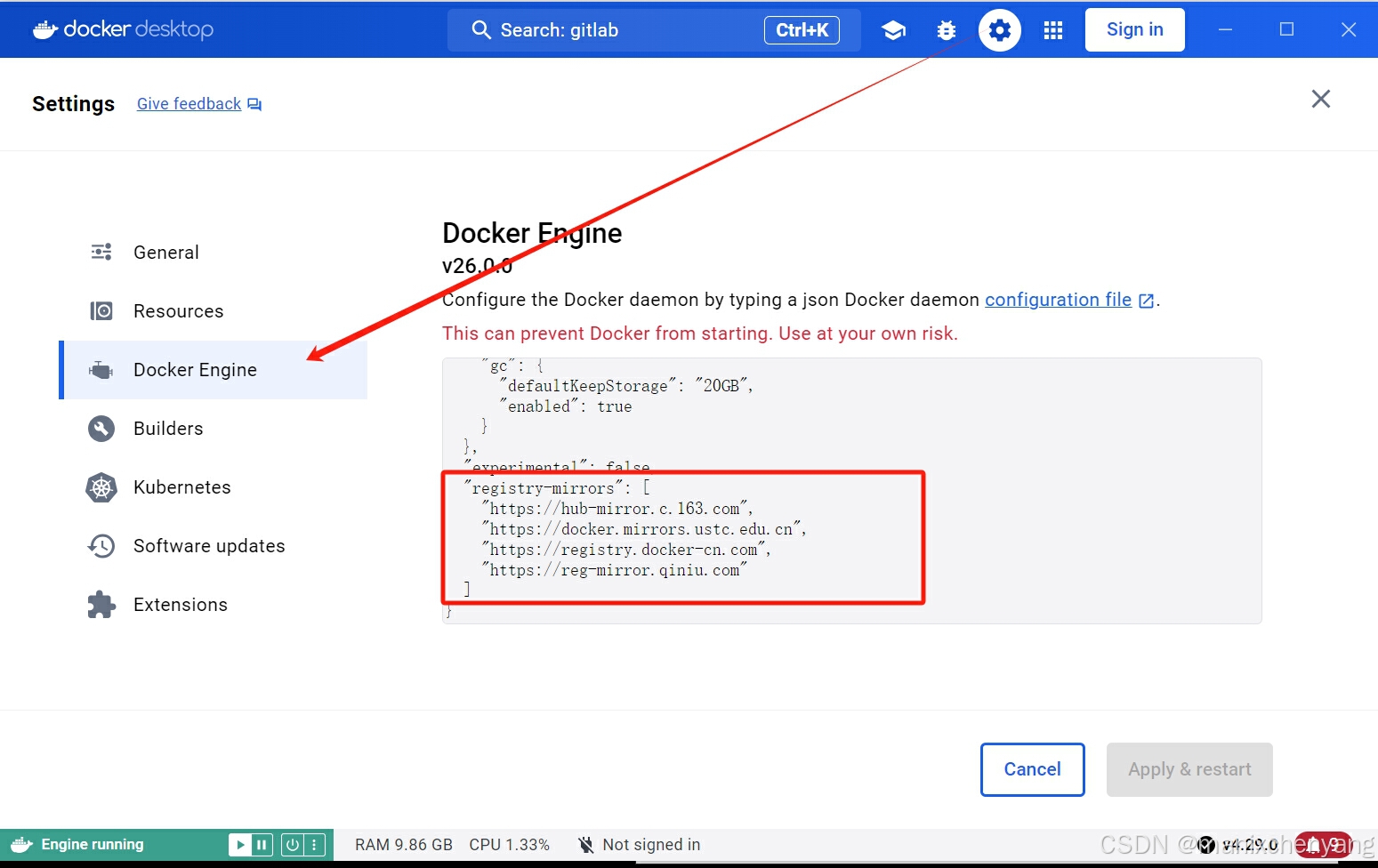
Task: Click the whale icon in status bar
Action: click(x=21, y=845)
